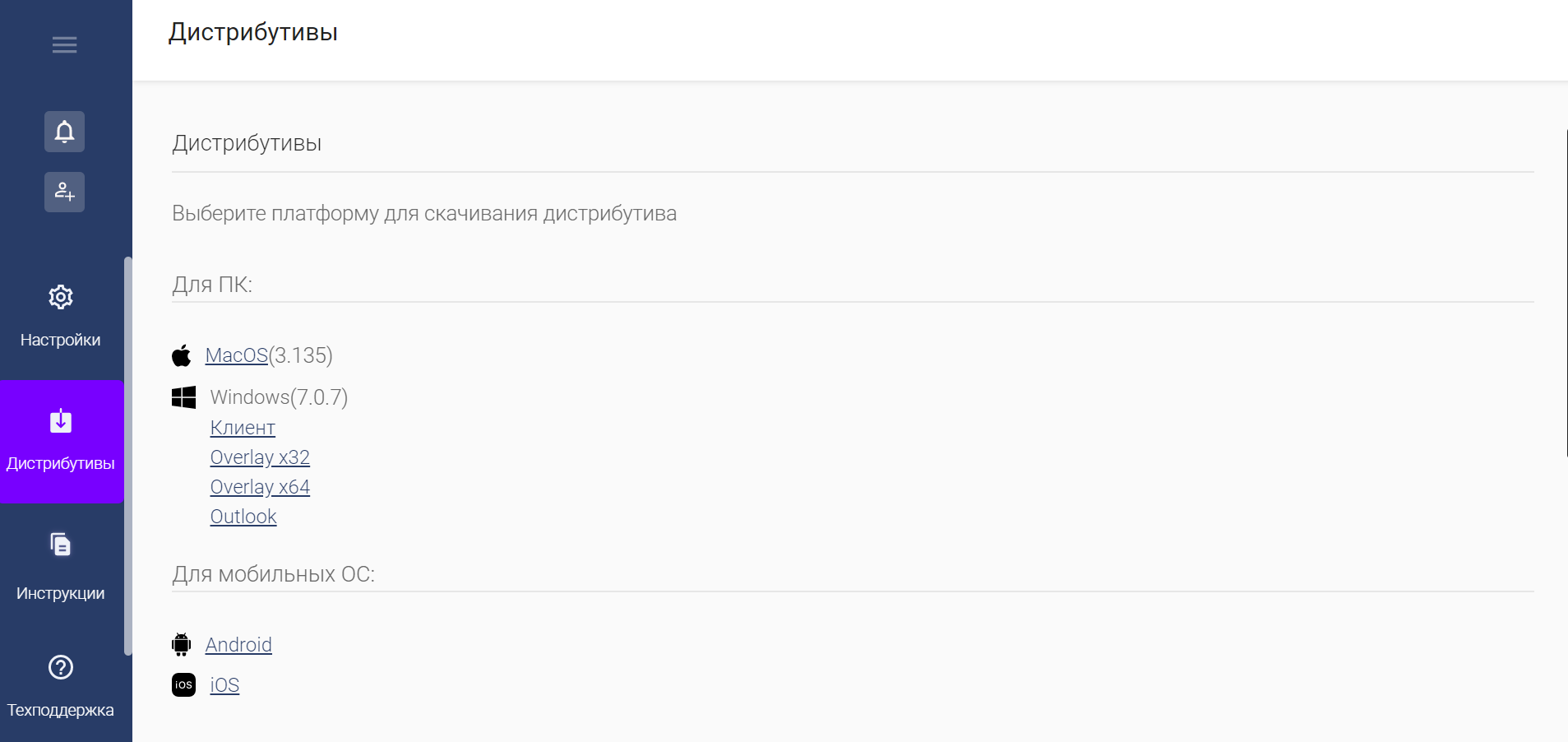
Task: Download the Outlook plugin link
Action: [243, 517]
